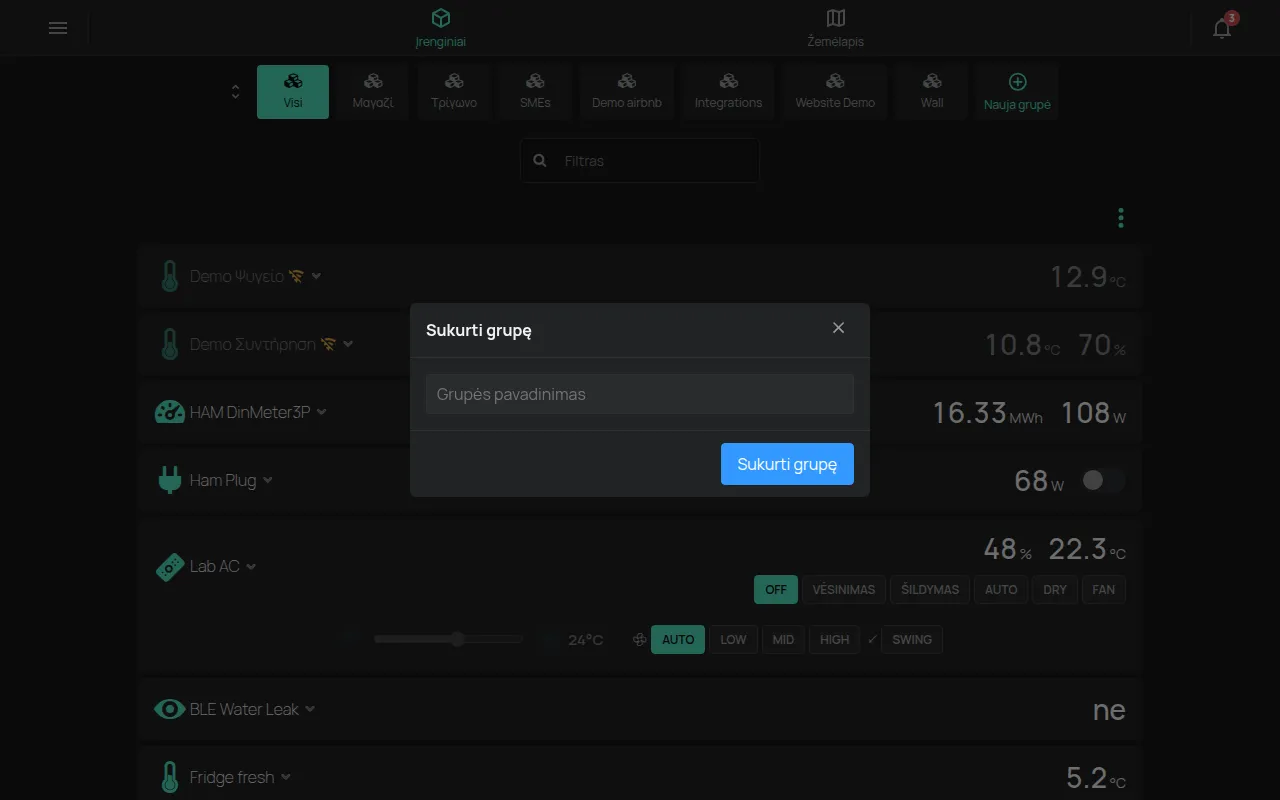Select the Integrations group tab
1280x800 pixels.
(x=728, y=92)
